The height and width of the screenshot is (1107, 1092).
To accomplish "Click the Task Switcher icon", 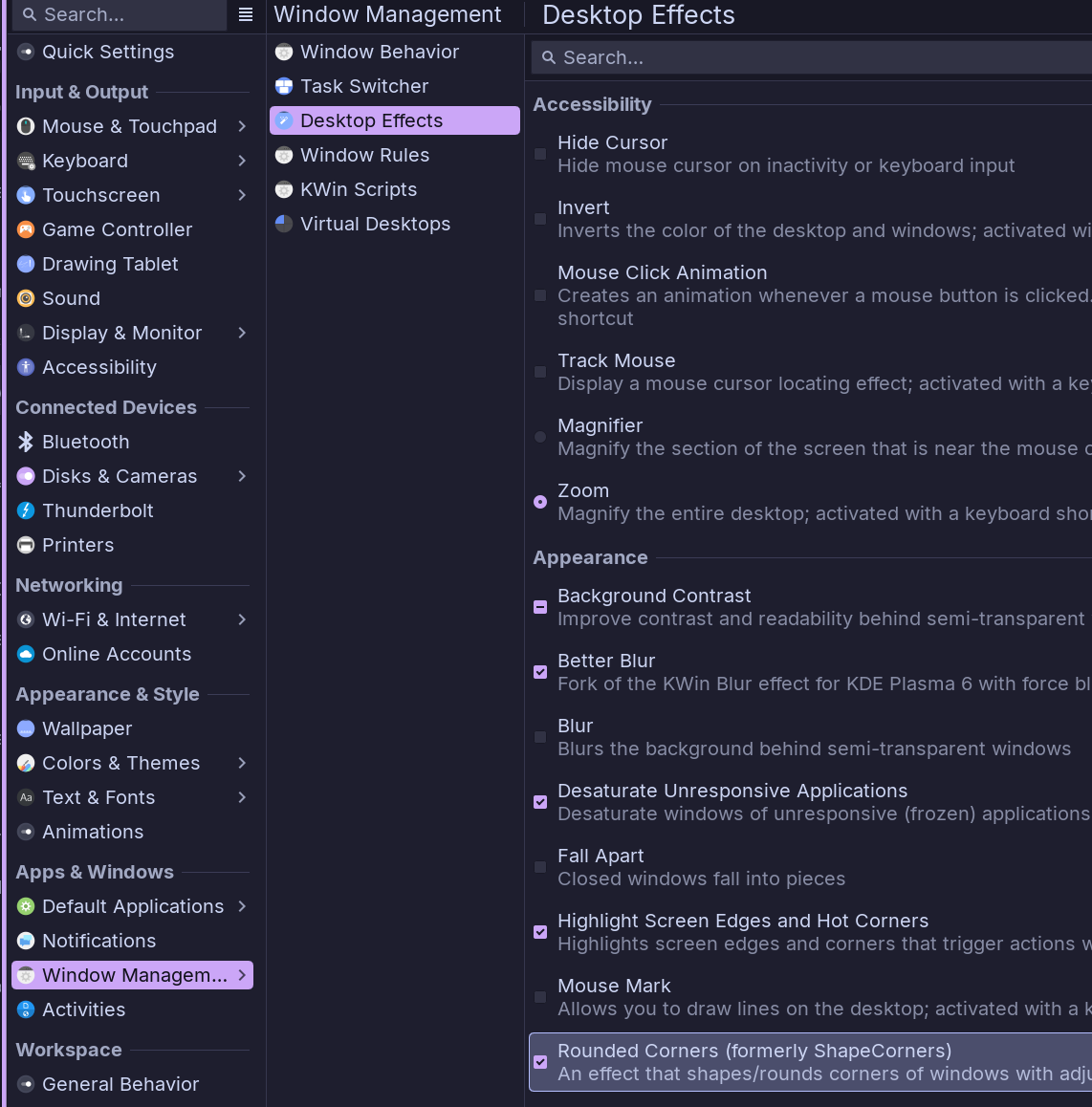I will pyautogui.click(x=284, y=86).
